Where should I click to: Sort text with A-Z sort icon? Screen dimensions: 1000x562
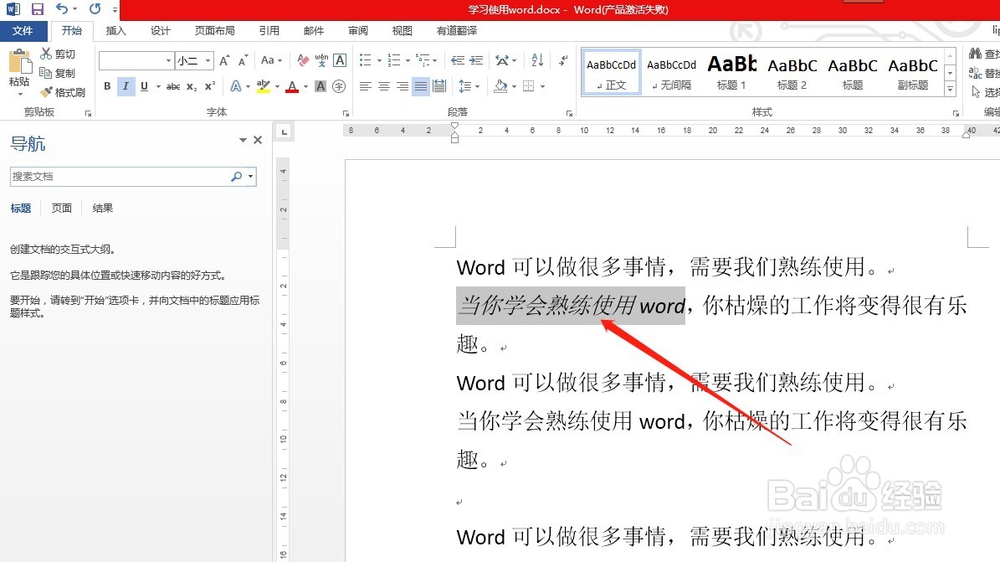tap(537, 61)
